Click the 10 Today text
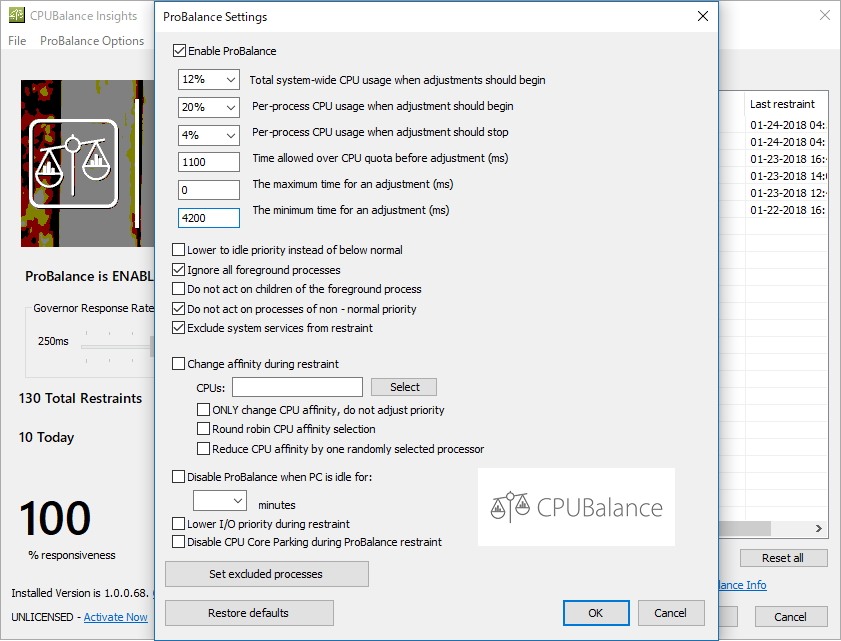The width and height of the screenshot is (841, 641). (47, 437)
